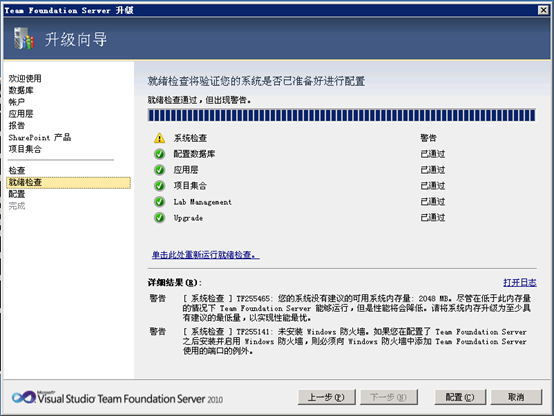554x416 pixels.
Task: Click the link to rerun readiness checks
Action: (x=206, y=255)
